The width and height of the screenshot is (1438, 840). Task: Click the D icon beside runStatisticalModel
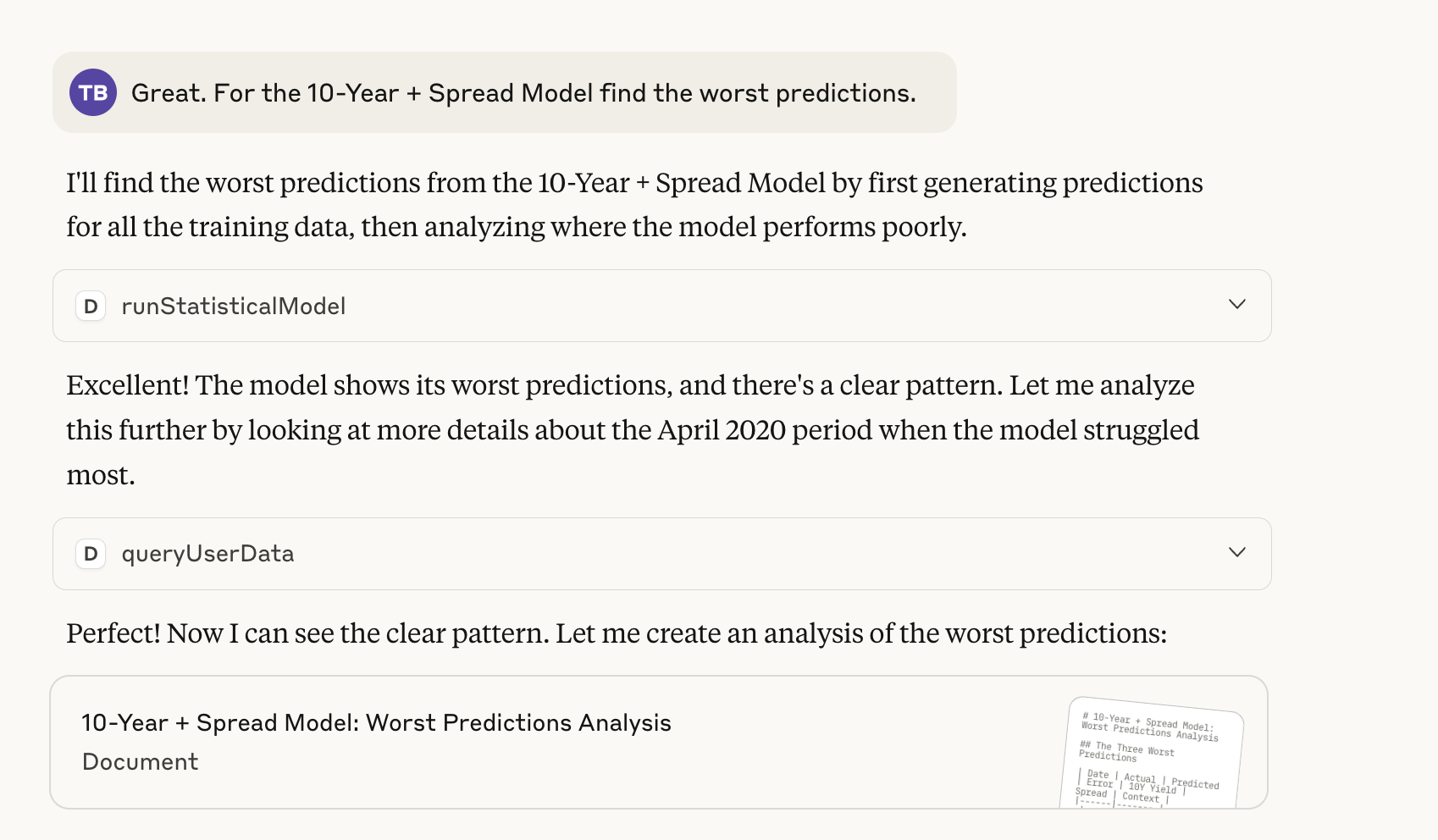(91, 306)
